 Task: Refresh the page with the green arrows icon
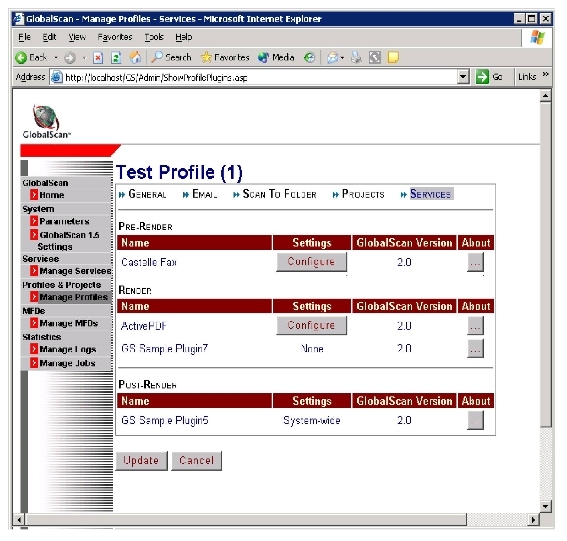tap(116, 57)
